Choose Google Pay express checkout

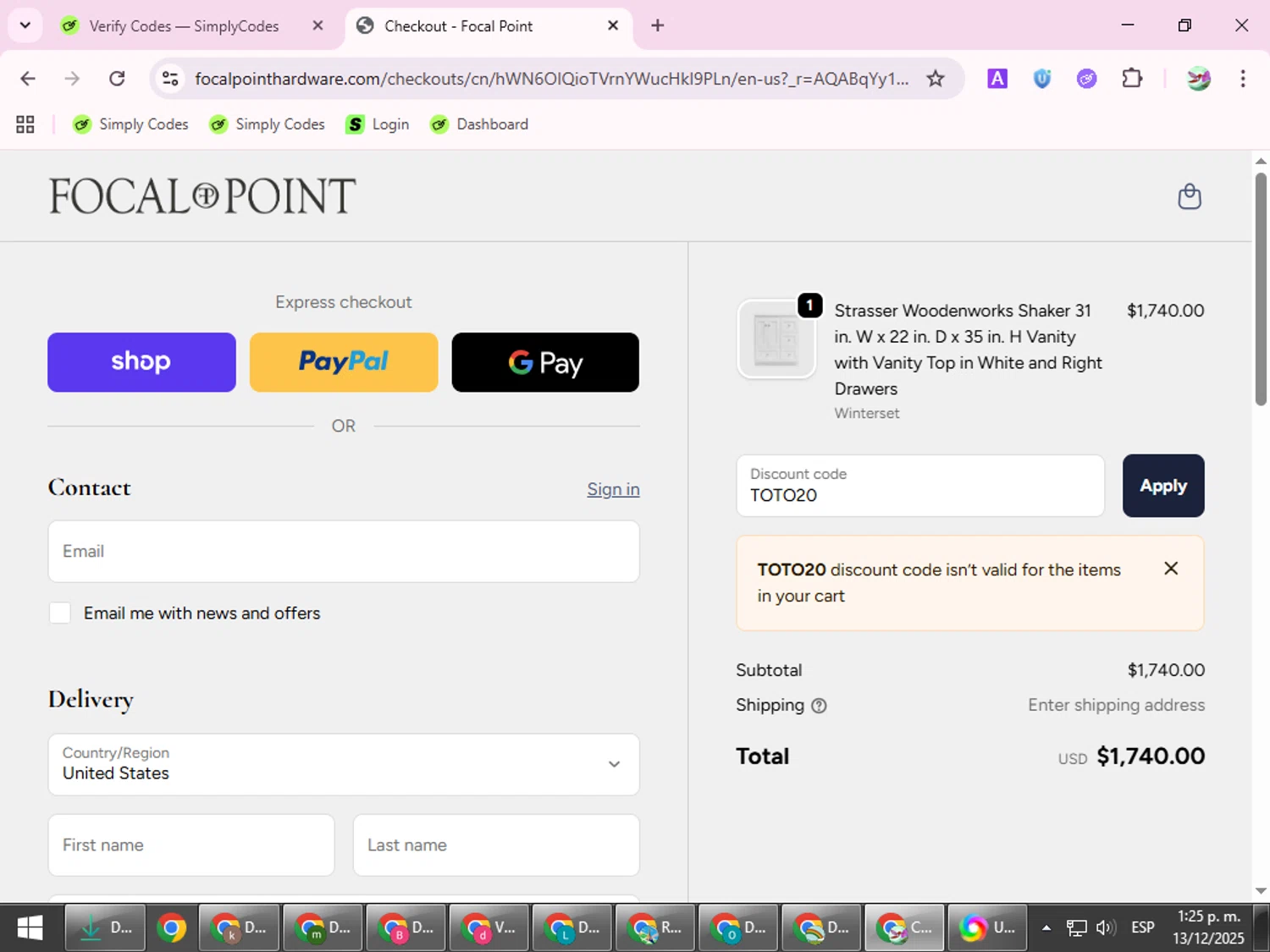[545, 362]
